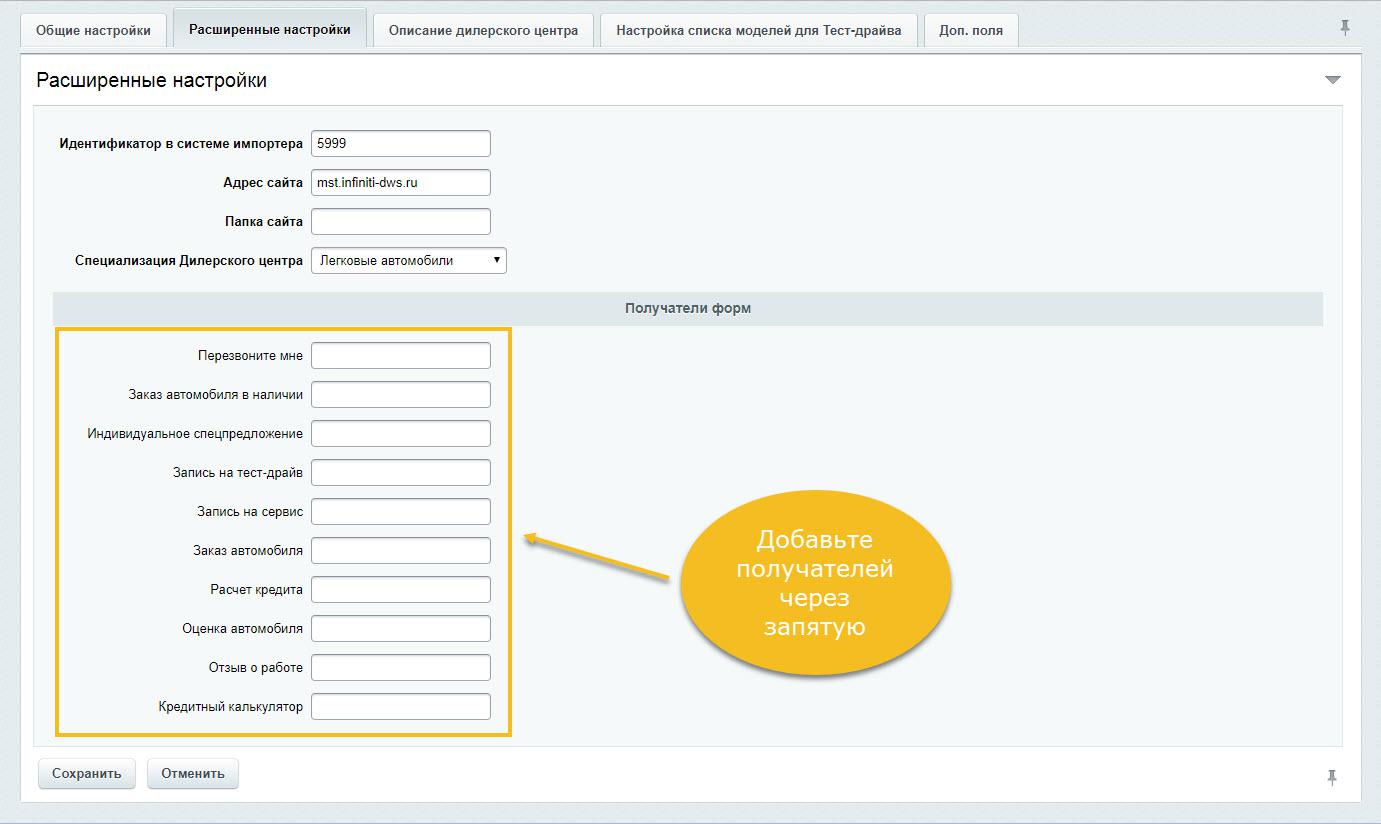Focus Заказ автомобиля в наличии field

[x=401, y=394]
